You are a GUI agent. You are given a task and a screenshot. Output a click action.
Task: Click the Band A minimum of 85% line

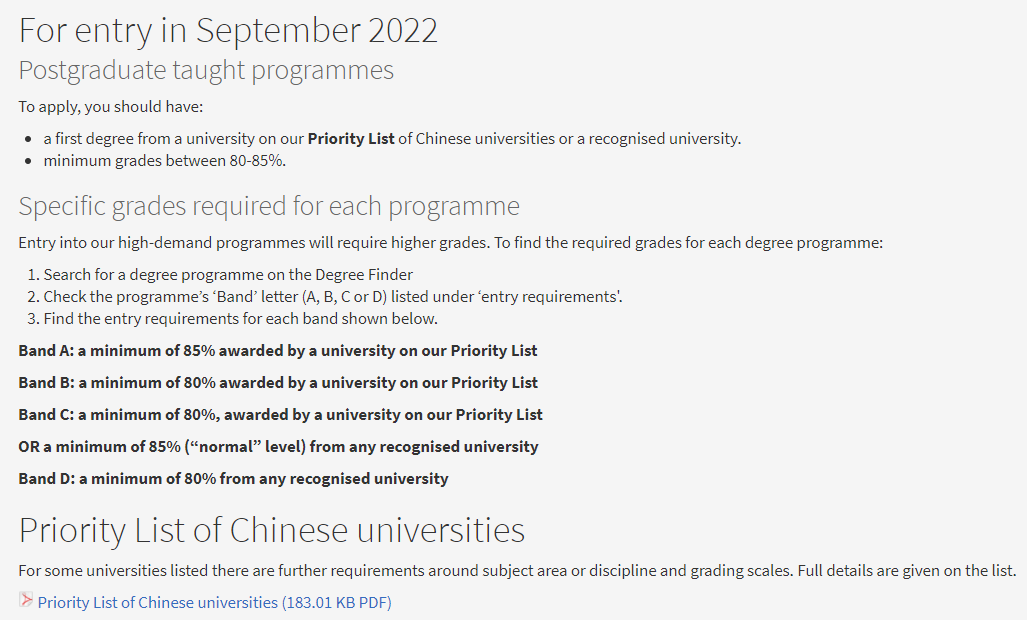pos(278,351)
